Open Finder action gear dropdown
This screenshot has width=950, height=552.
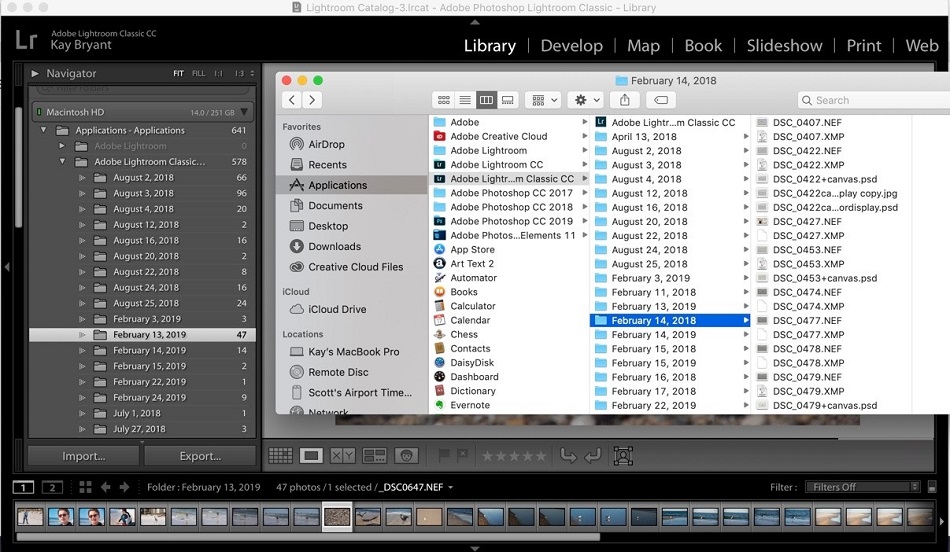(586, 100)
